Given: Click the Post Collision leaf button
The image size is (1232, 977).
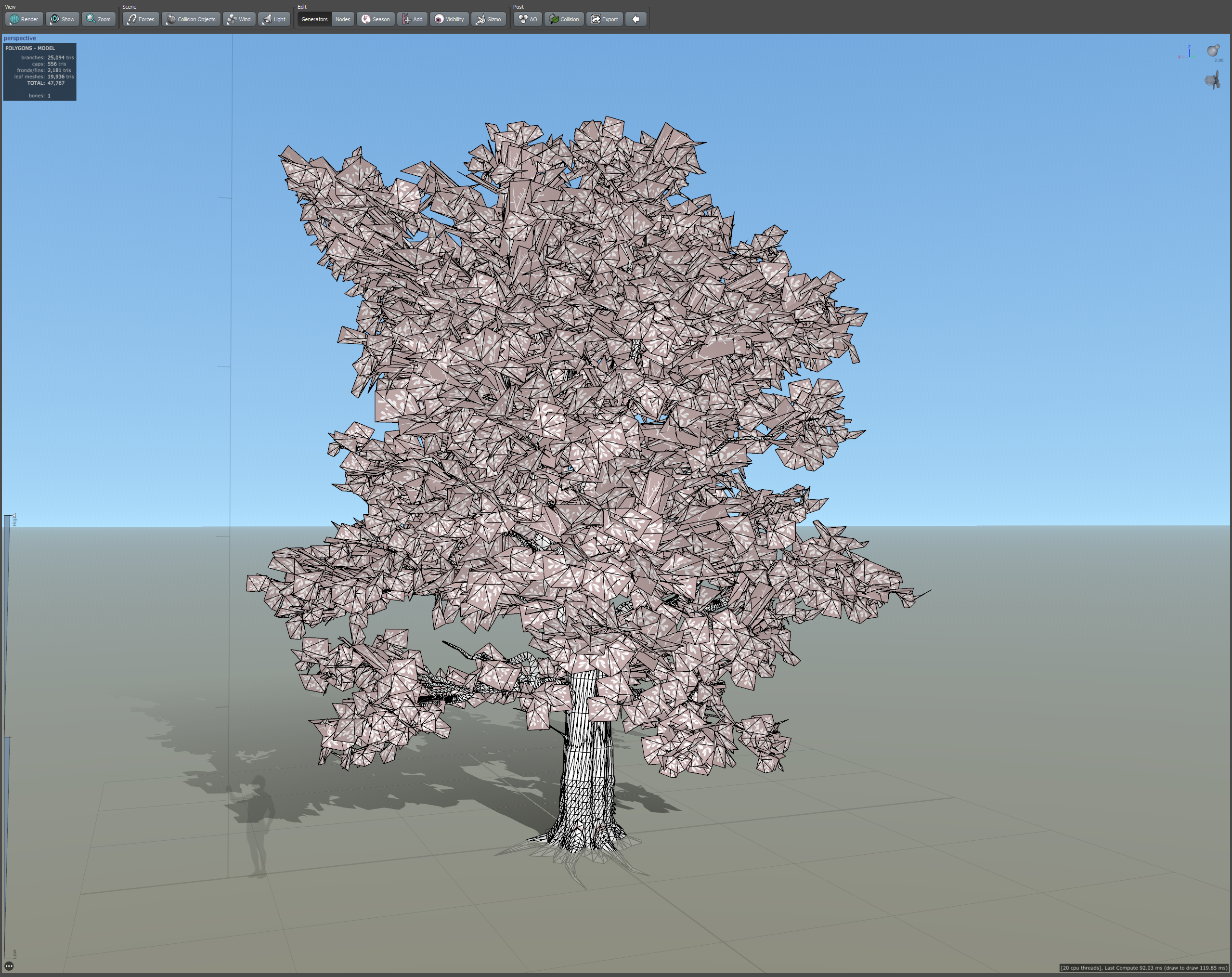Looking at the screenshot, I should [x=564, y=19].
